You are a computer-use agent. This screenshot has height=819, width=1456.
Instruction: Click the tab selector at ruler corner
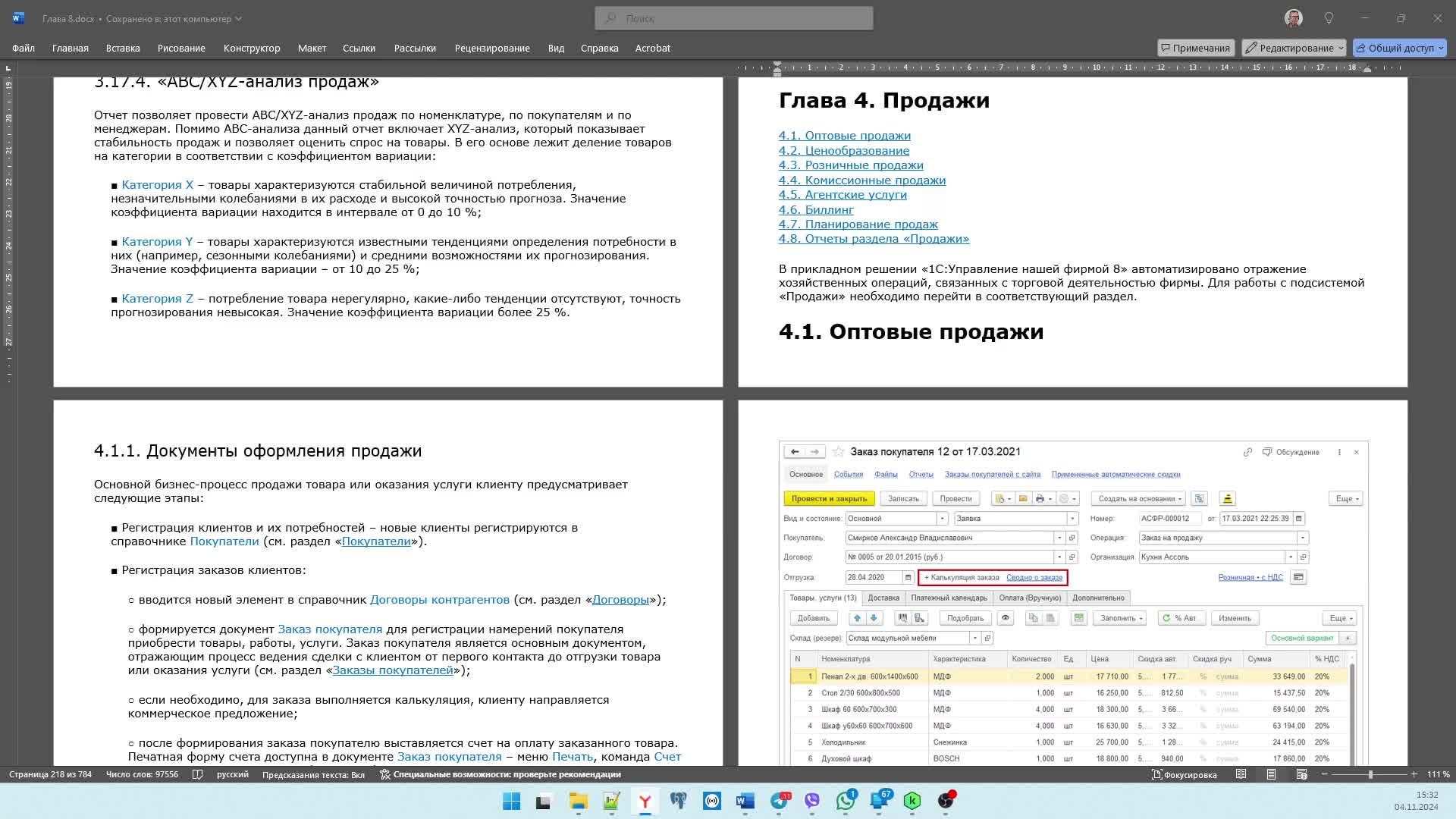[8, 68]
